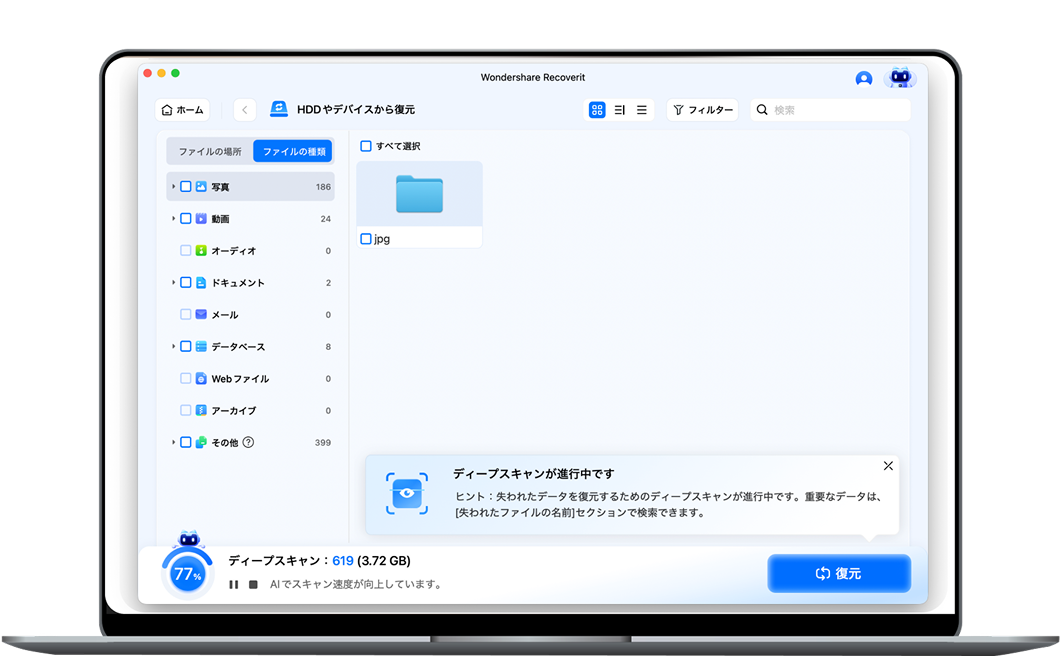
Task: Go back with the left chevron button
Action: coord(245,110)
